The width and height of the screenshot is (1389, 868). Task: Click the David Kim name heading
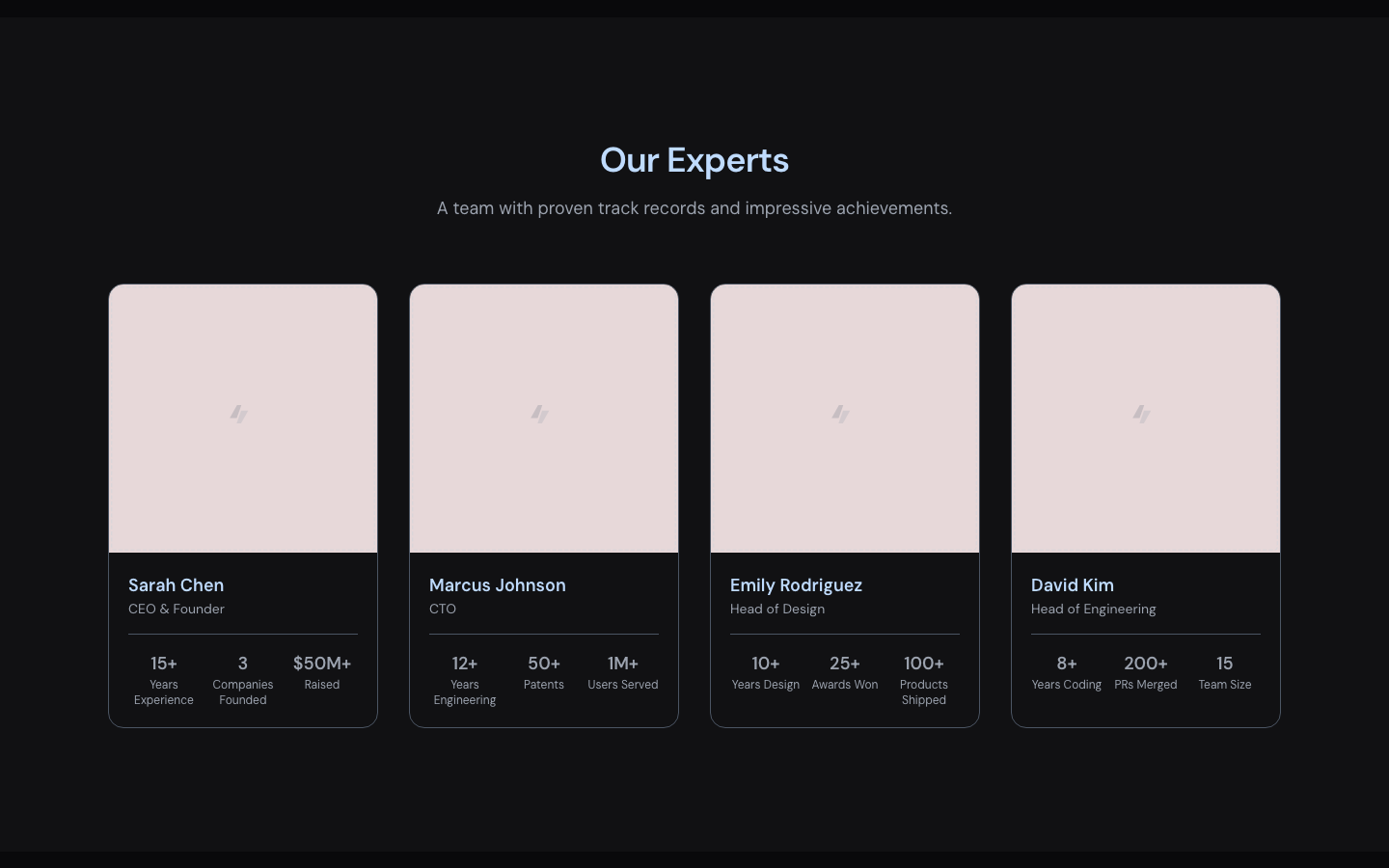1072,585
